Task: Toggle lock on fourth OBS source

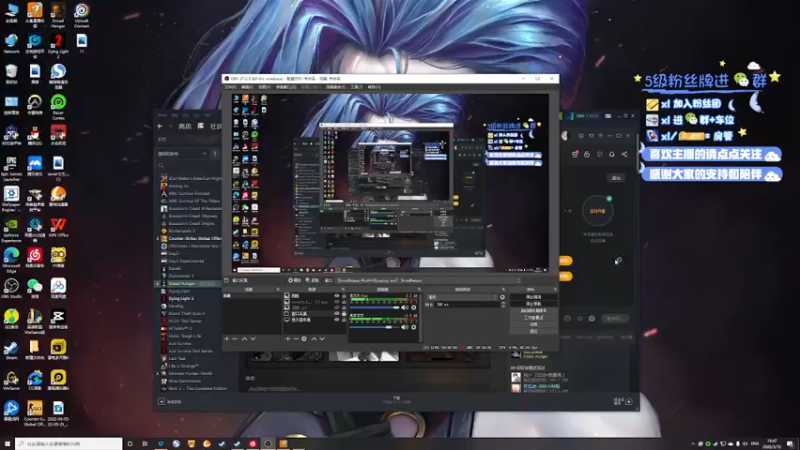Action: click(x=344, y=314)
